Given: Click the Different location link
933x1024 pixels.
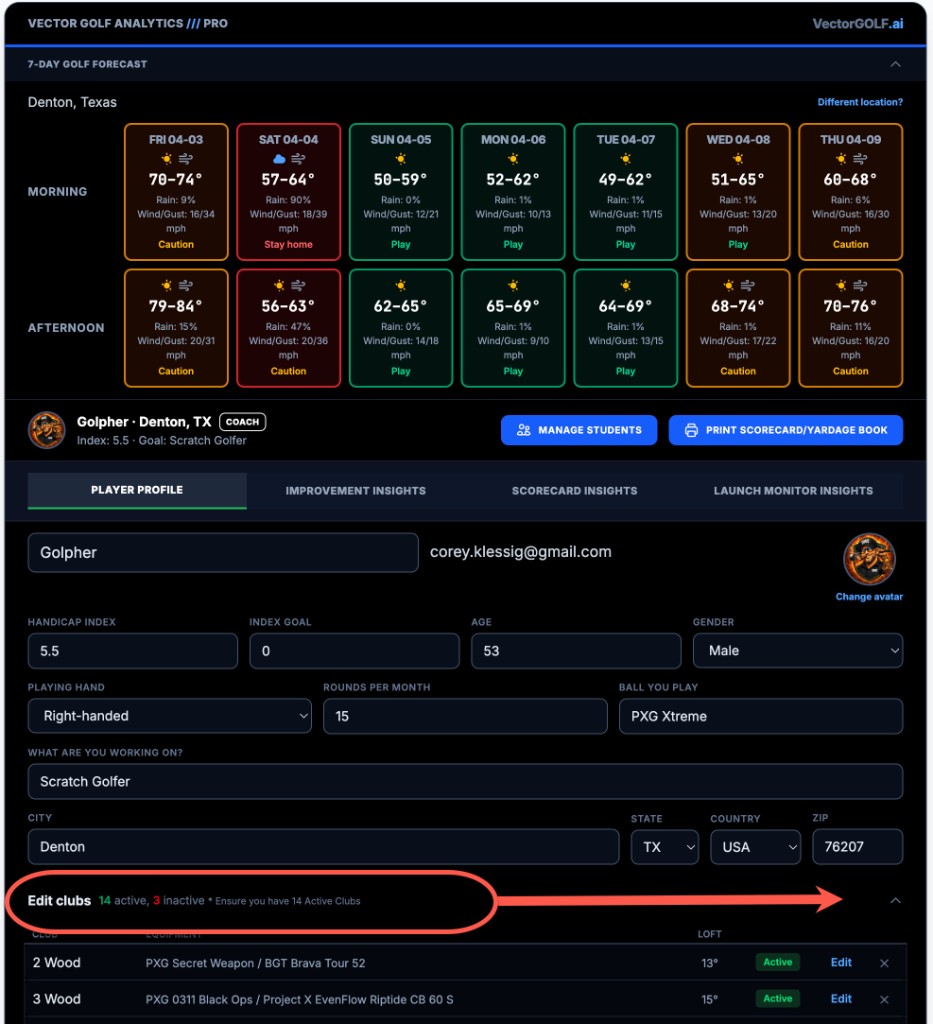Looking at the screenshot, I should click(859, 102).
